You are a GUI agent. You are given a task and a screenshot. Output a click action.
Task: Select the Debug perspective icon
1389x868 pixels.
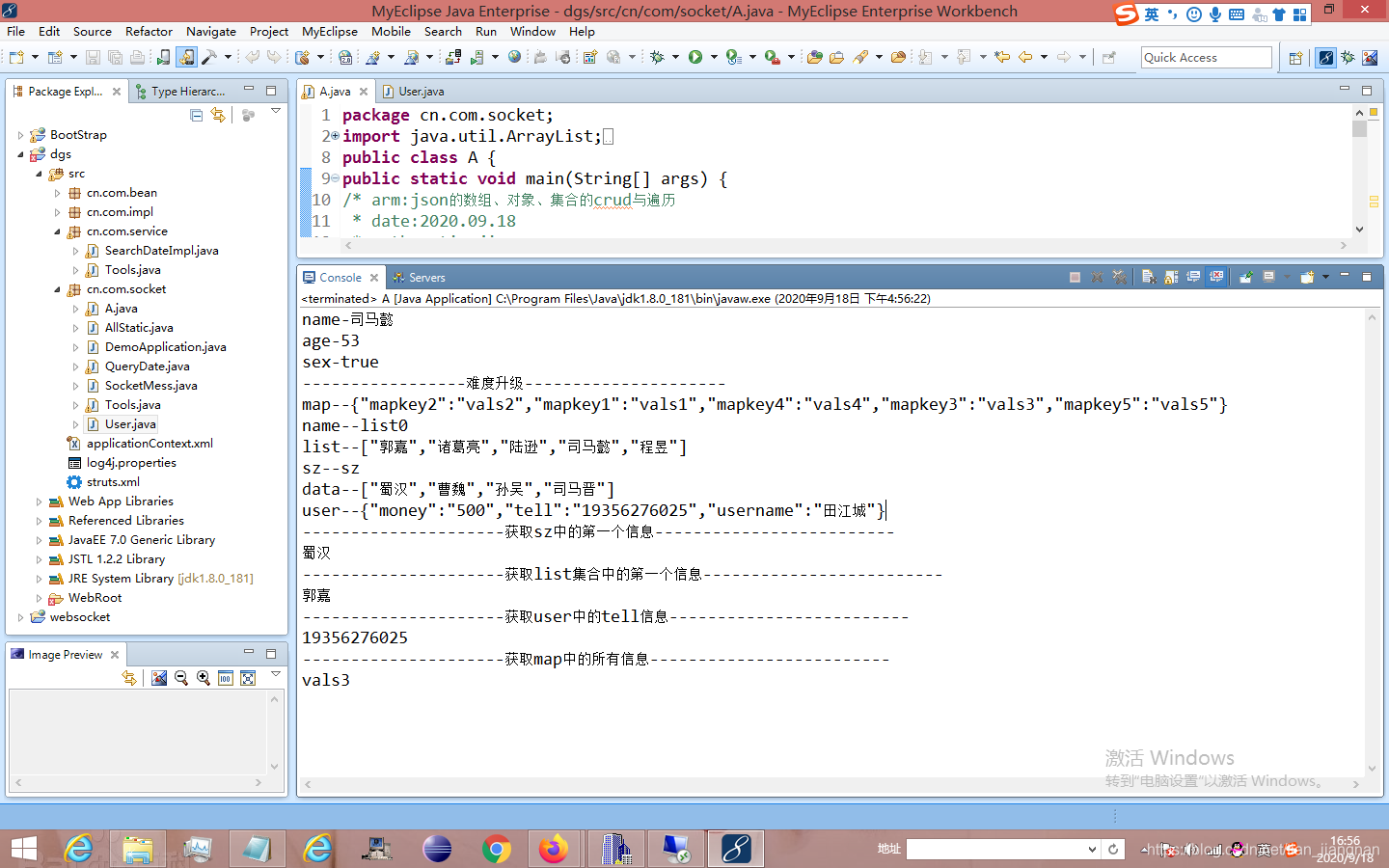click(1348, 57)
